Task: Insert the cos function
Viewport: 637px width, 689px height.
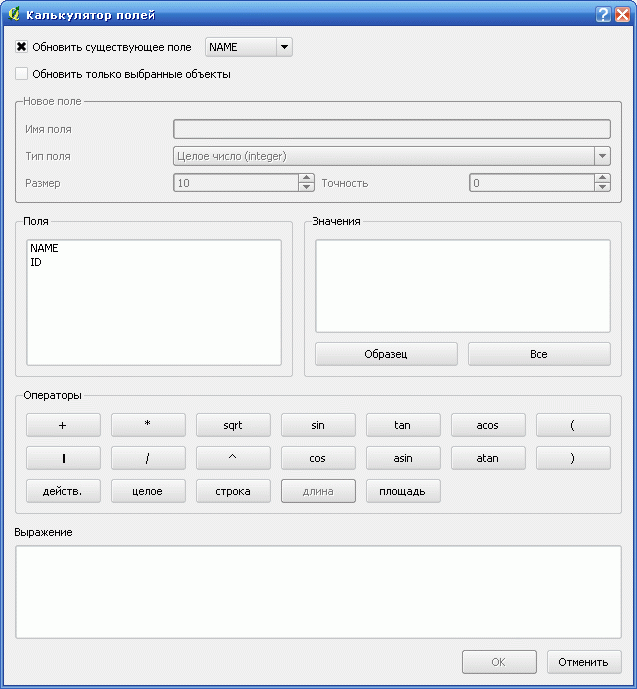Action: click(318, 458)
